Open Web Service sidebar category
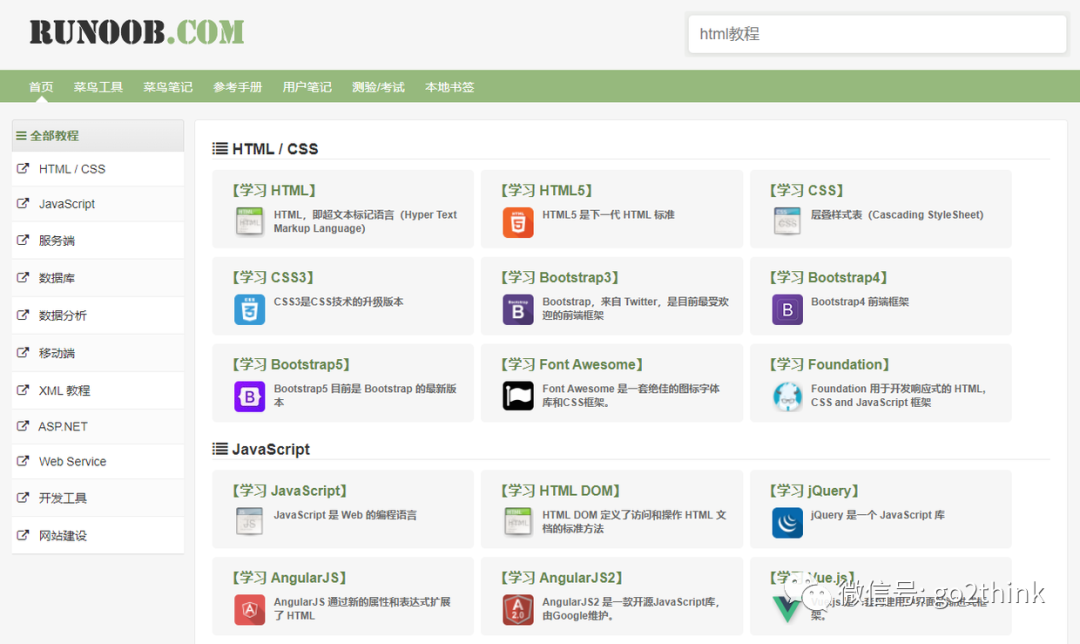The image size is (1080, 644). [x=72, y=461]
